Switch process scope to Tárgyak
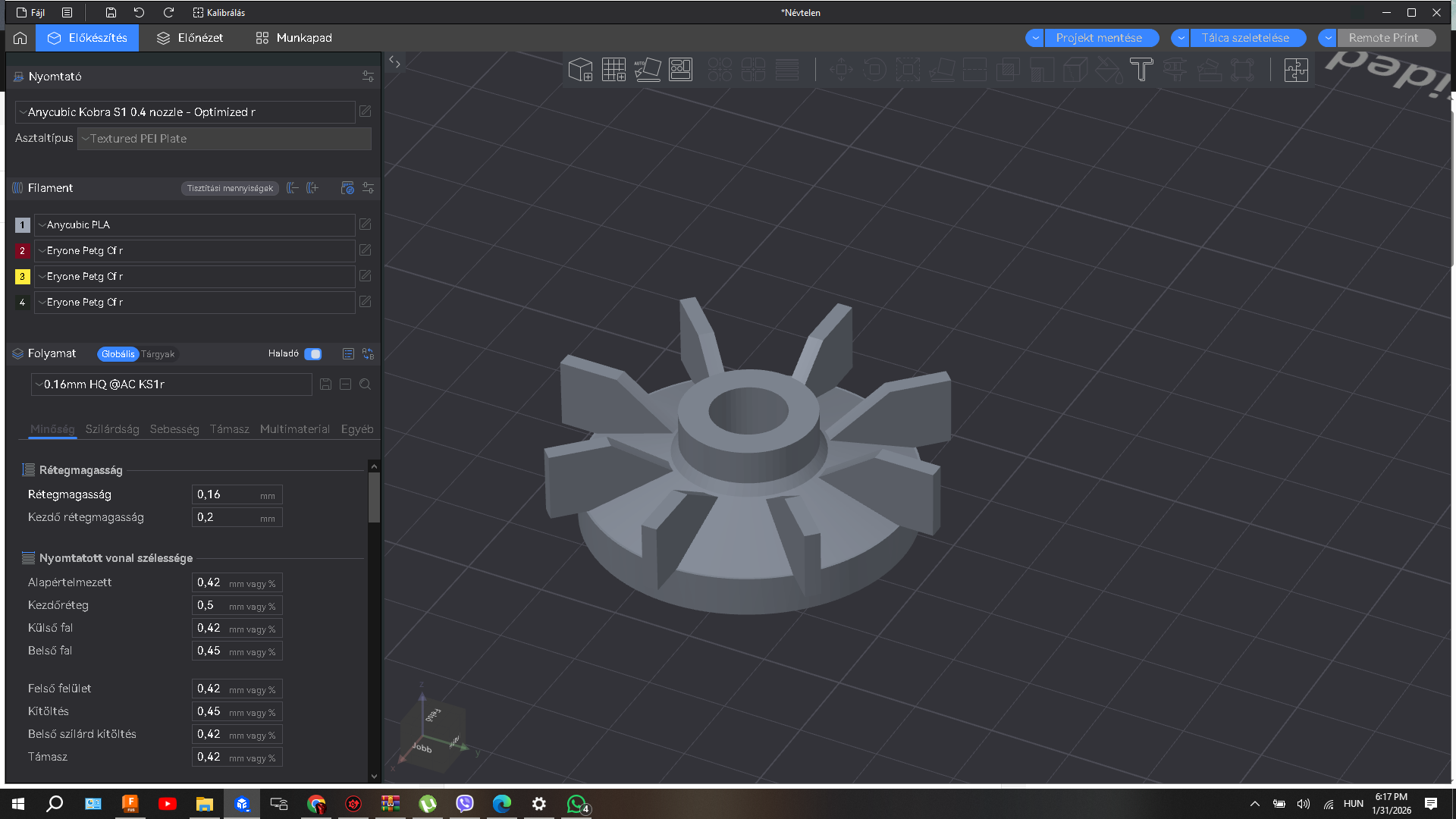Image resolution: width=1456 pixels, height=819 pixels. pos(158,354)
